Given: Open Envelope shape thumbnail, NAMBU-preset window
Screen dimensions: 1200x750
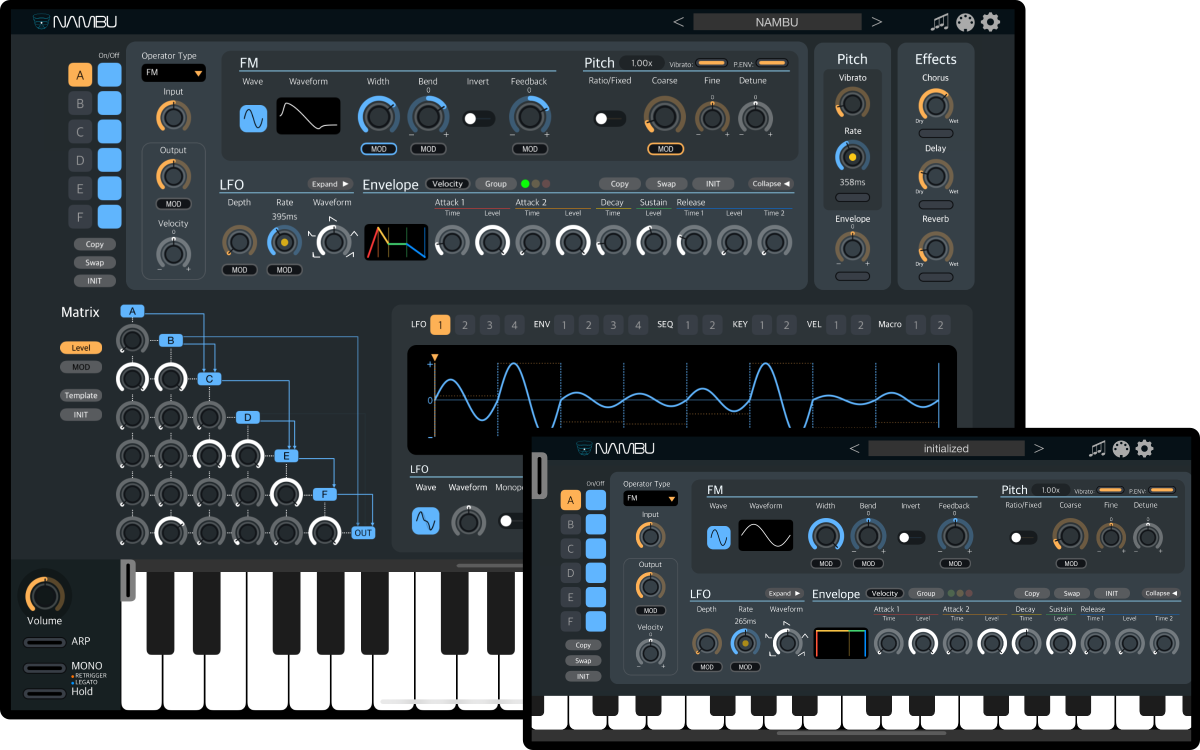Looking at the screenshot, I should point(396,241).
